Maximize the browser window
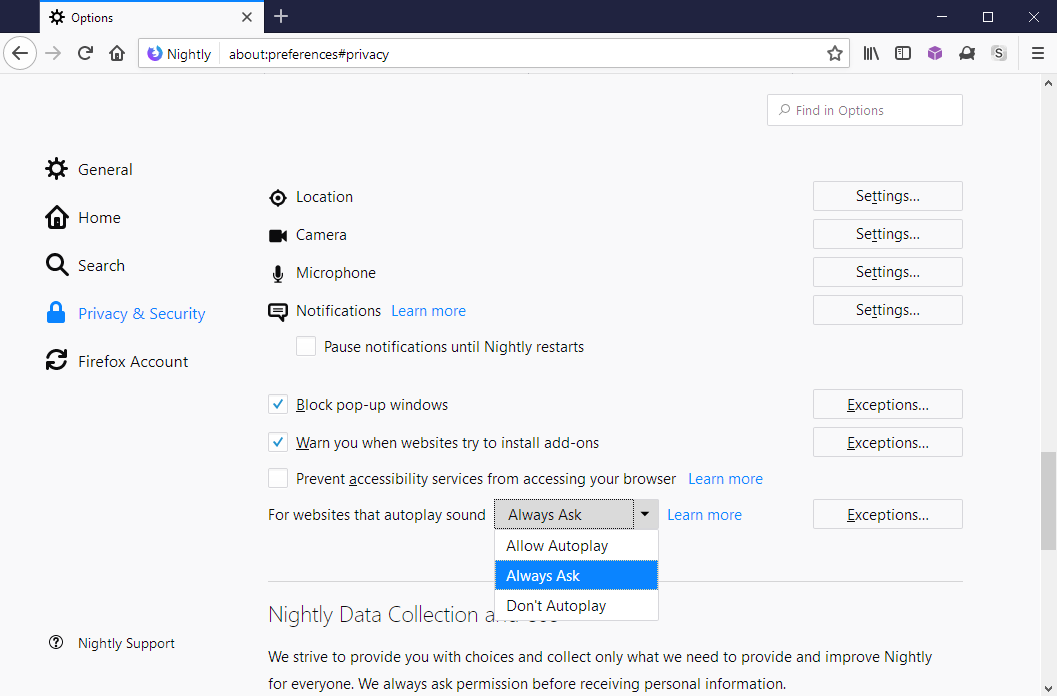The height and width of the screenshot is (696, 1057). 988,17
